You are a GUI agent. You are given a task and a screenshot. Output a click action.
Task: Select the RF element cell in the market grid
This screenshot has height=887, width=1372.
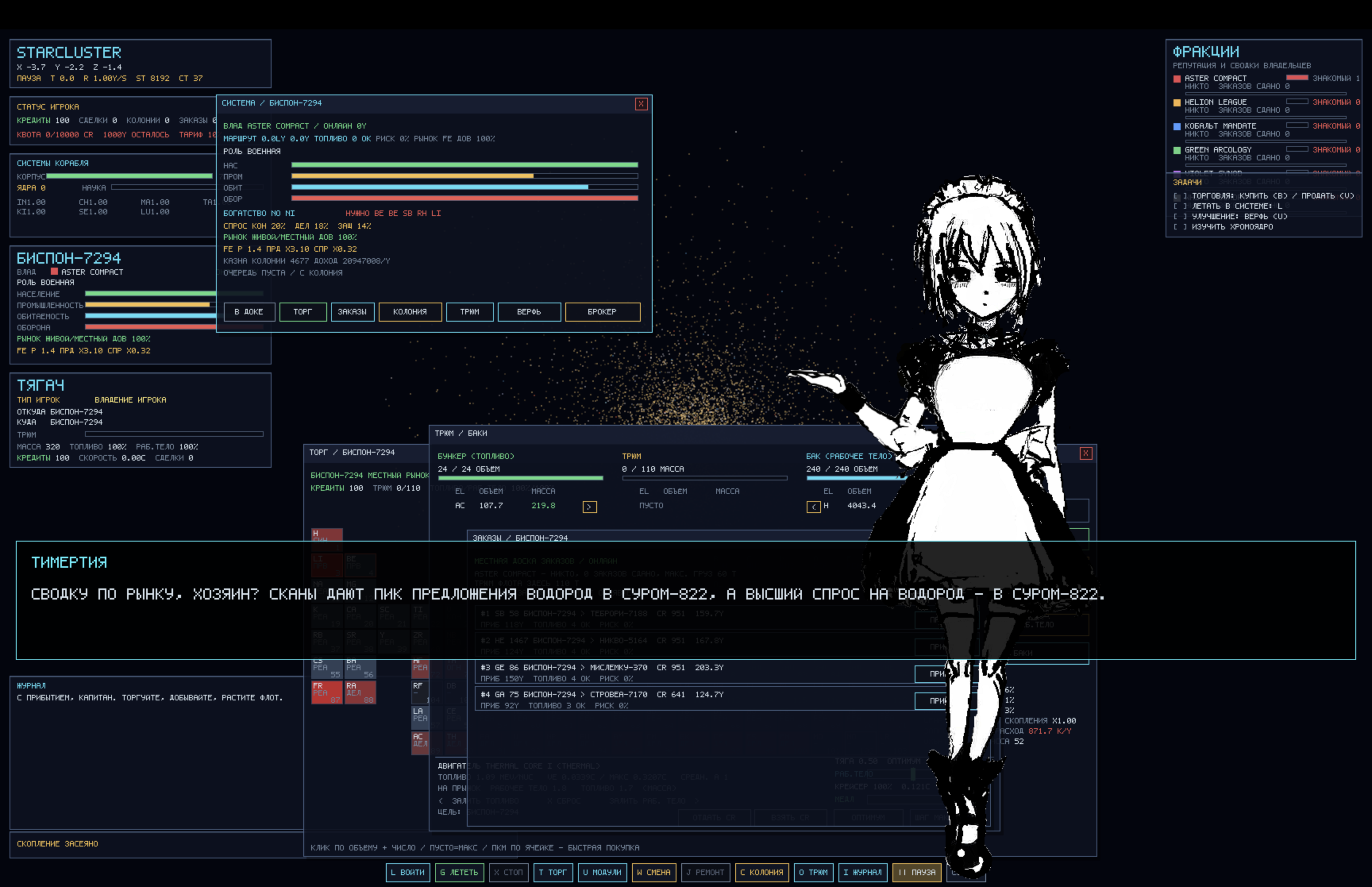[420, 692]
